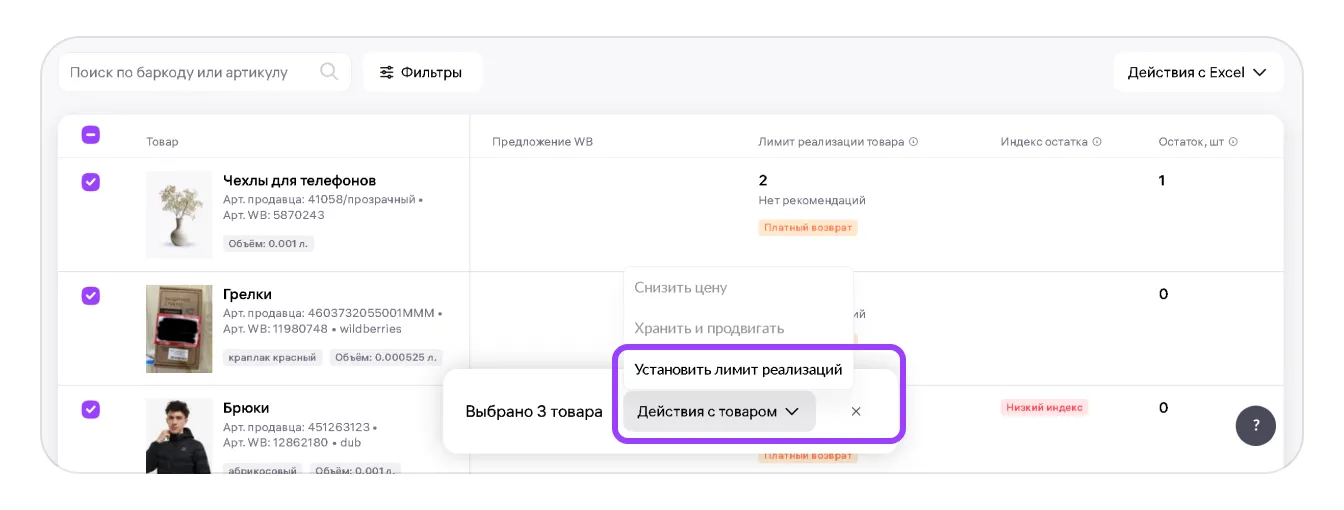Open the Грелки product thumbnail
Screen dimensions: 1344x510
pos(179,329)
